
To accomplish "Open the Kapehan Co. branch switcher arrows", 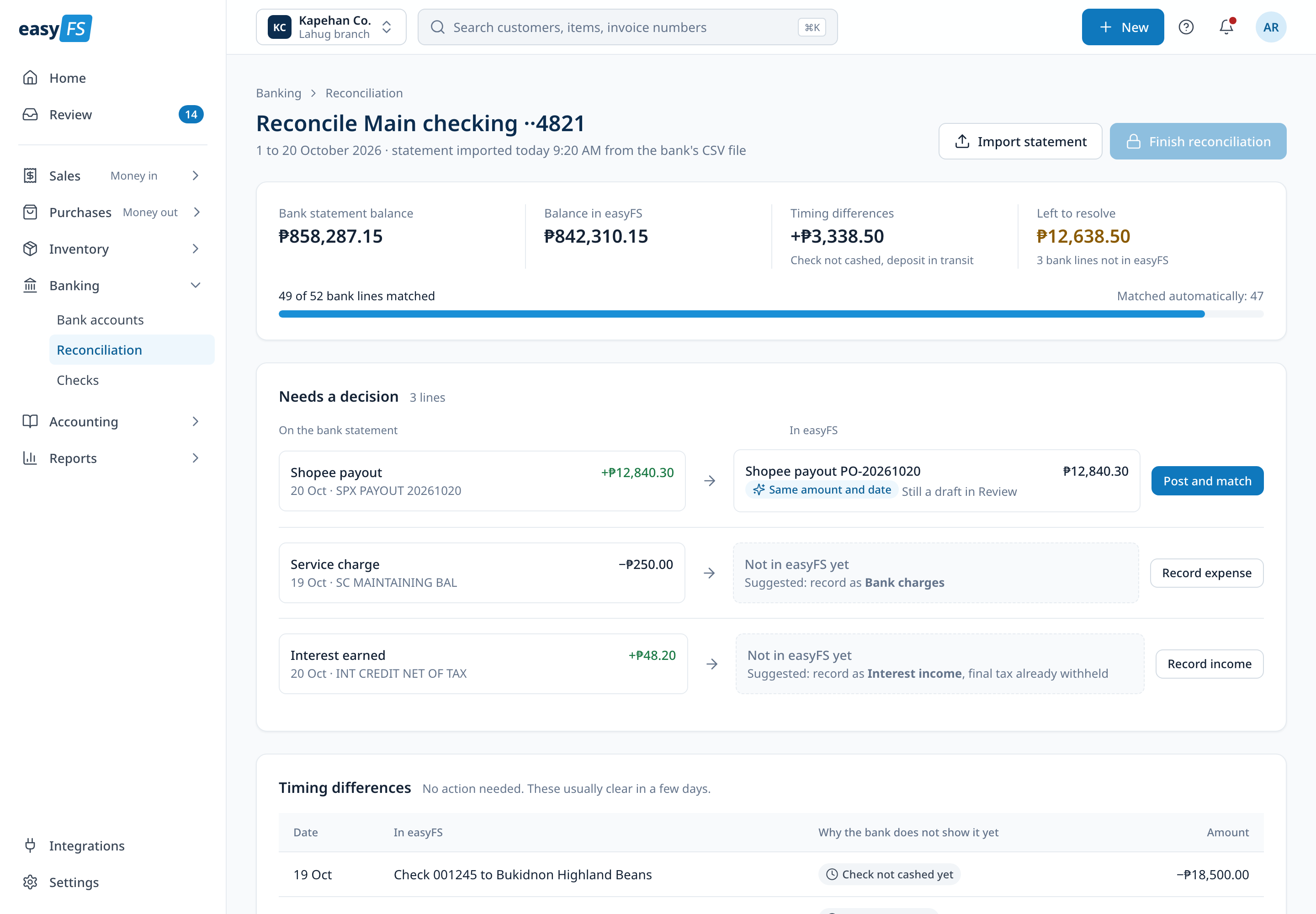I will (x=387, y=27).
